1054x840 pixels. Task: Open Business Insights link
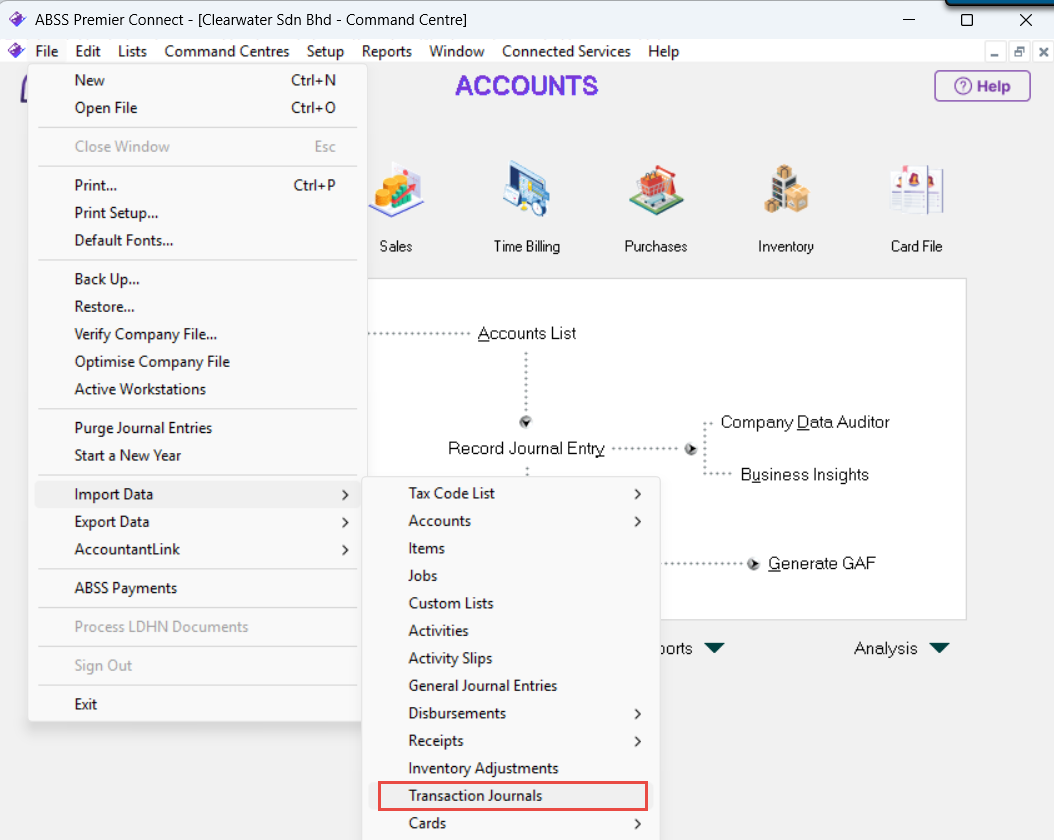click(x=804, y=475)
